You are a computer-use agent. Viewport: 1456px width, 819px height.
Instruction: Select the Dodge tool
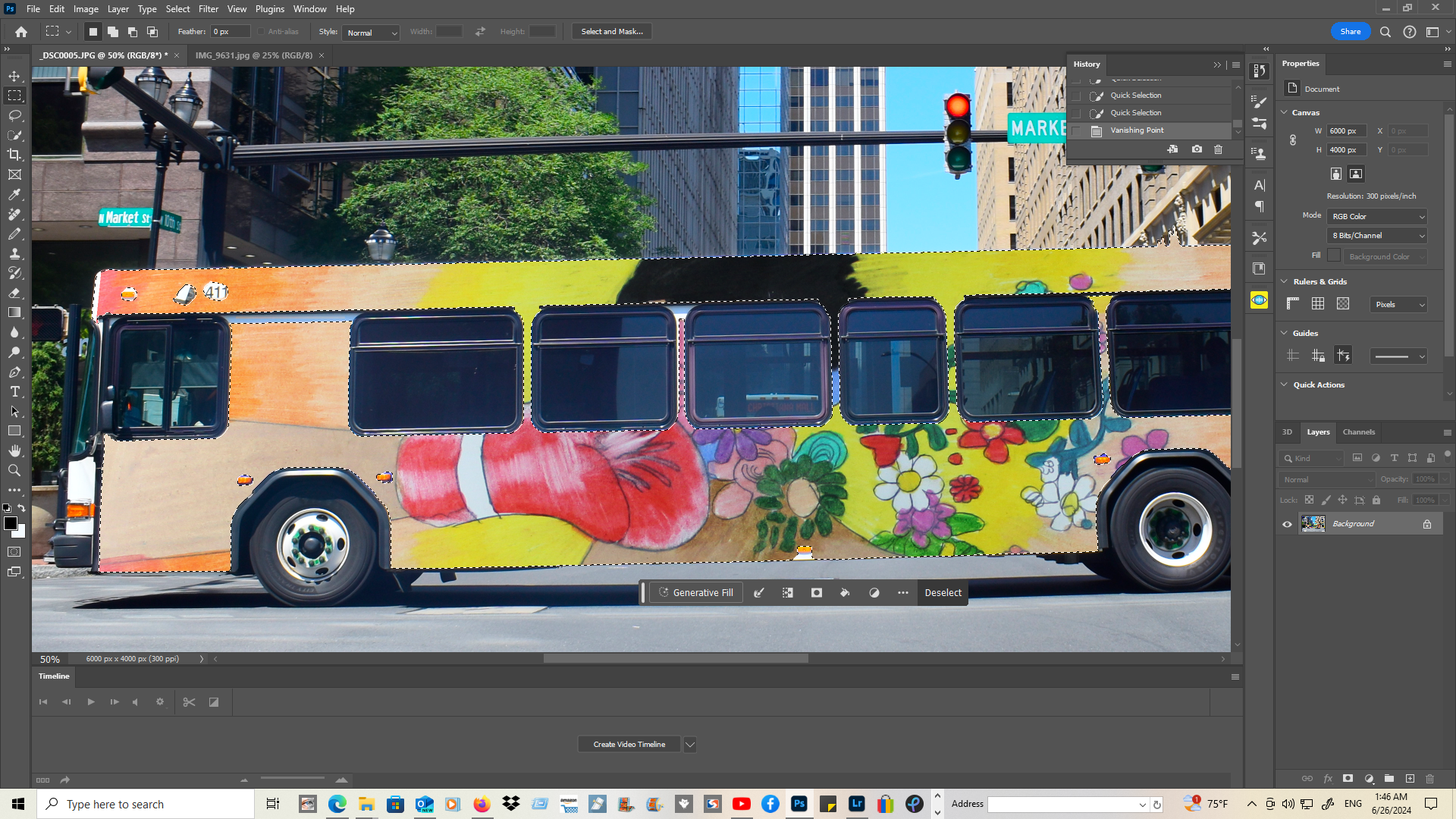pyautogui.click(x=14, y=352)
